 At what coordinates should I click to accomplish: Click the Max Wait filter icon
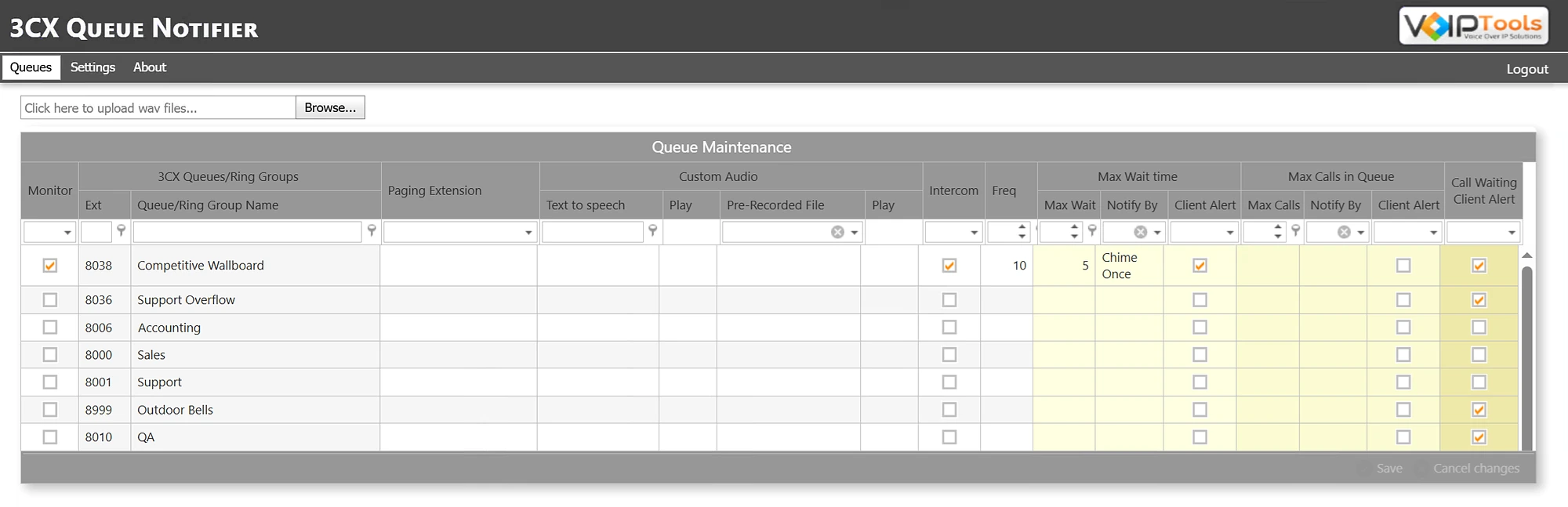[1092, 230]
